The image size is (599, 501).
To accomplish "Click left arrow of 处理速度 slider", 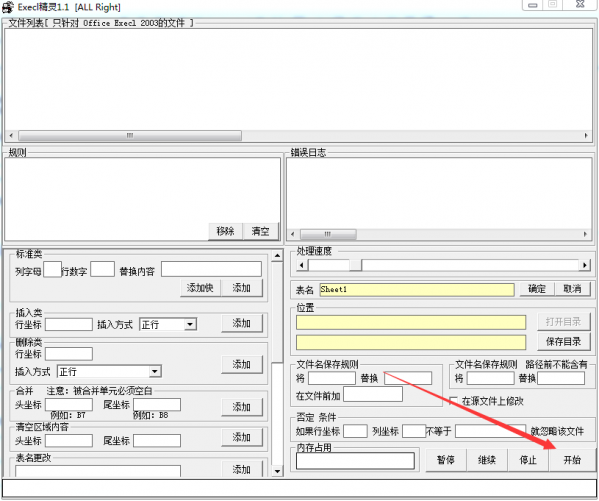I will pos(302,265).
